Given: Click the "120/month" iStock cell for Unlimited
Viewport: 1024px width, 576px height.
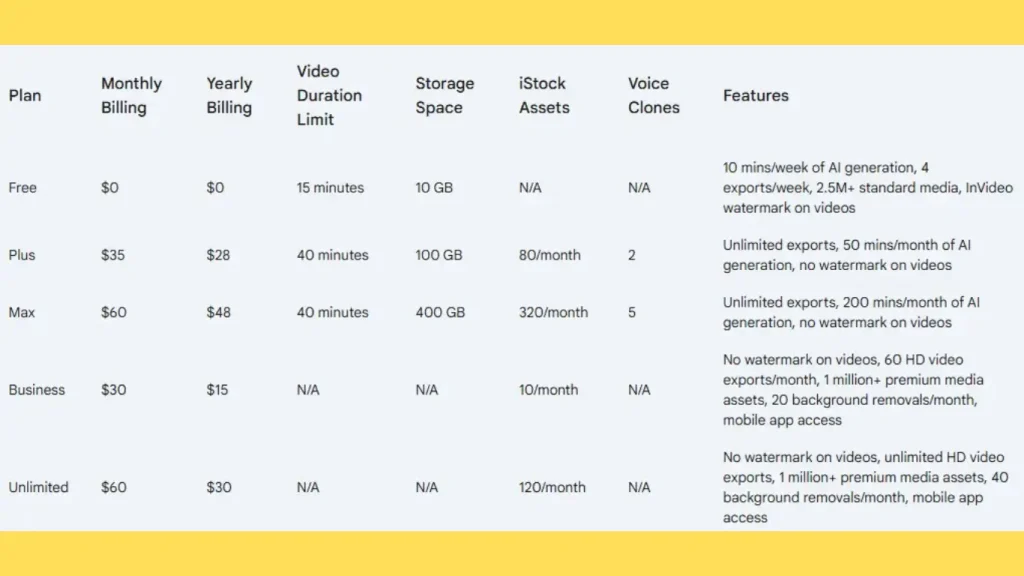Looking at the screenshot, I should tap(552, 488).
